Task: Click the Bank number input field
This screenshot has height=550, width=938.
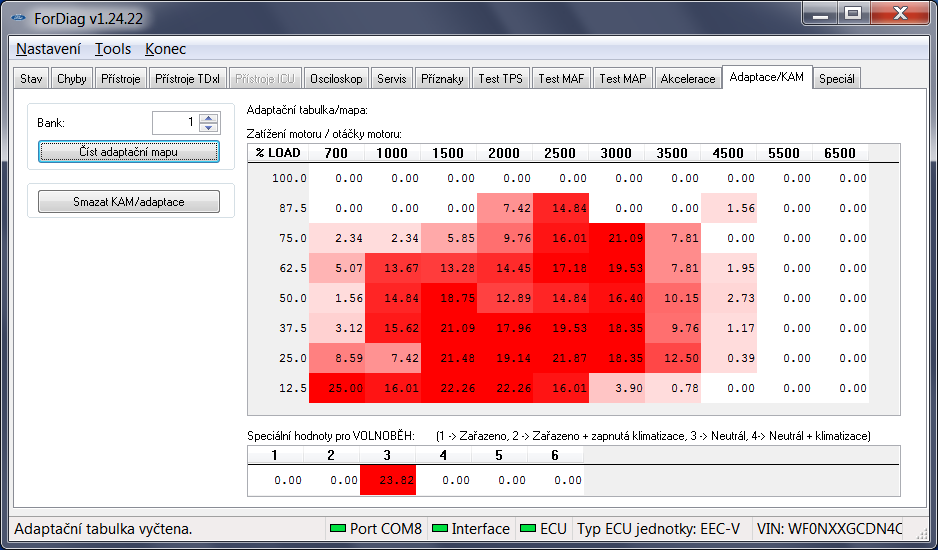Action: pyautogui.click(x=175, y=123)
